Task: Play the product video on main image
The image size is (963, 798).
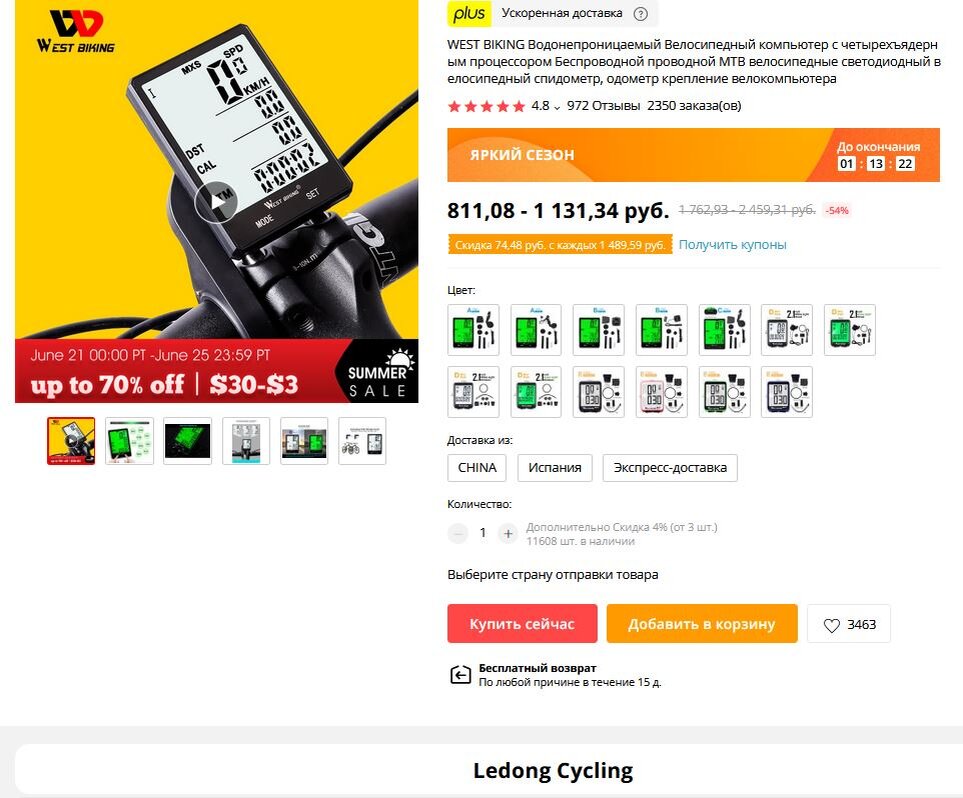Action: pos(216,202)
